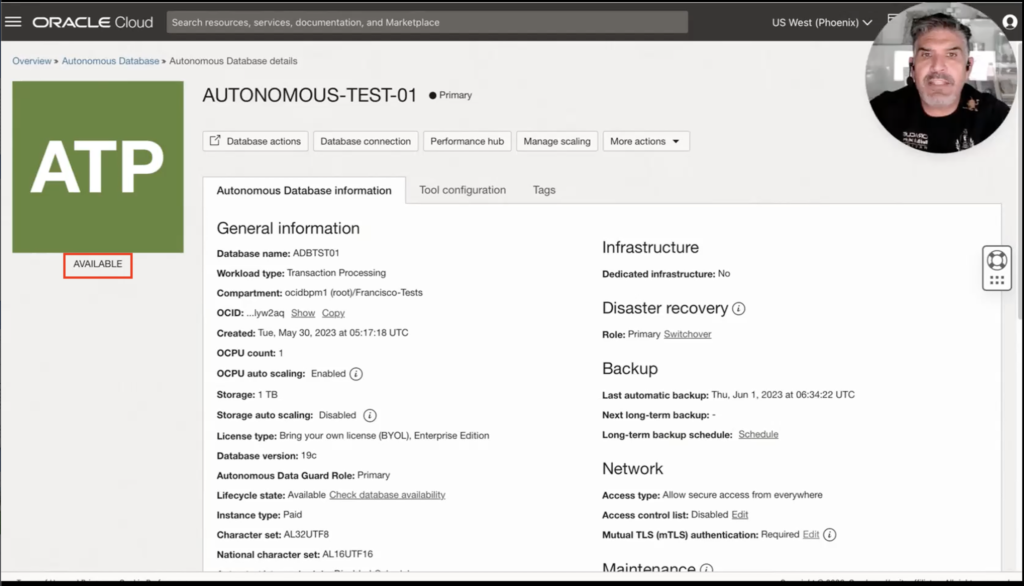Click the Database actions button

pyautogui.click(x=255, y=141)
